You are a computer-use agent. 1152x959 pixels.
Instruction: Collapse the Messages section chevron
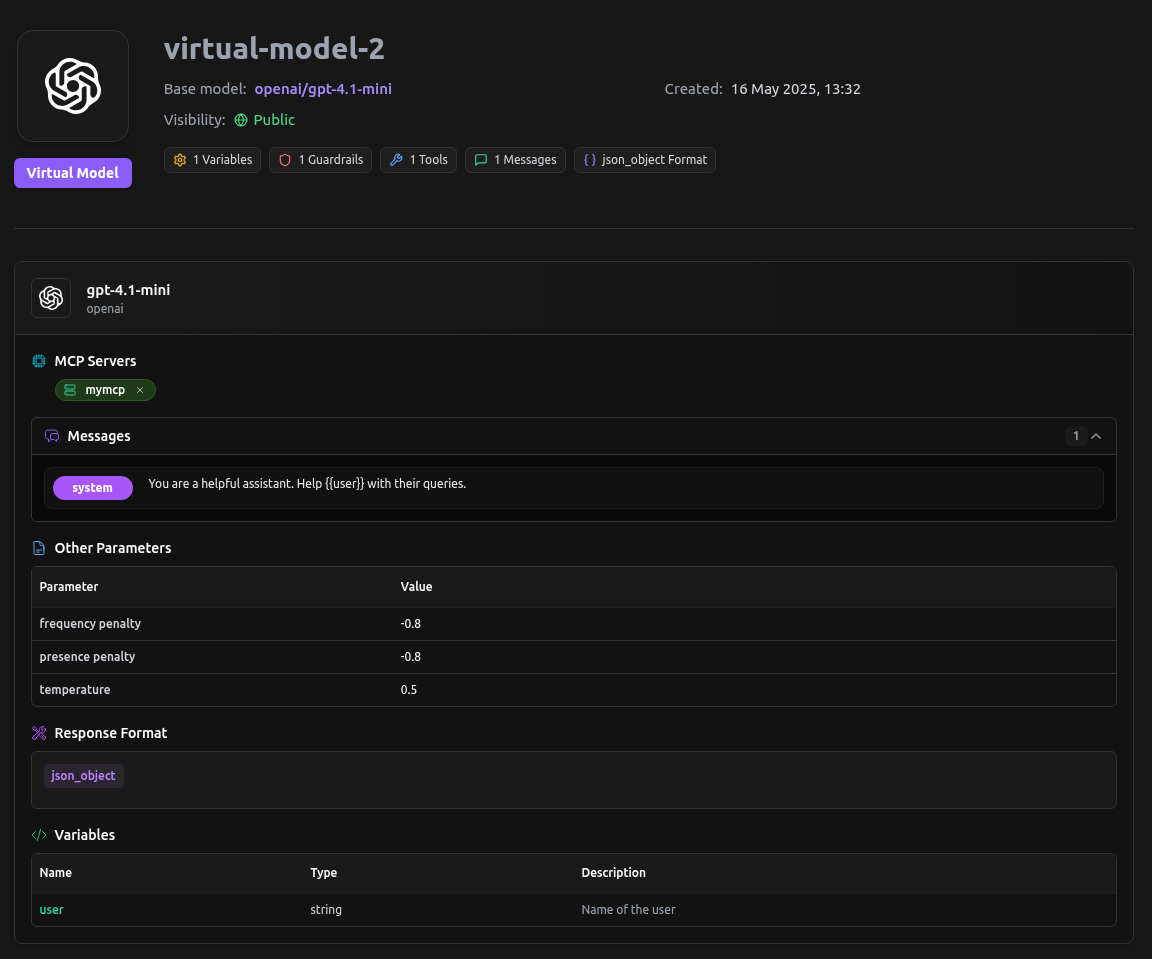pos(1096,436)
